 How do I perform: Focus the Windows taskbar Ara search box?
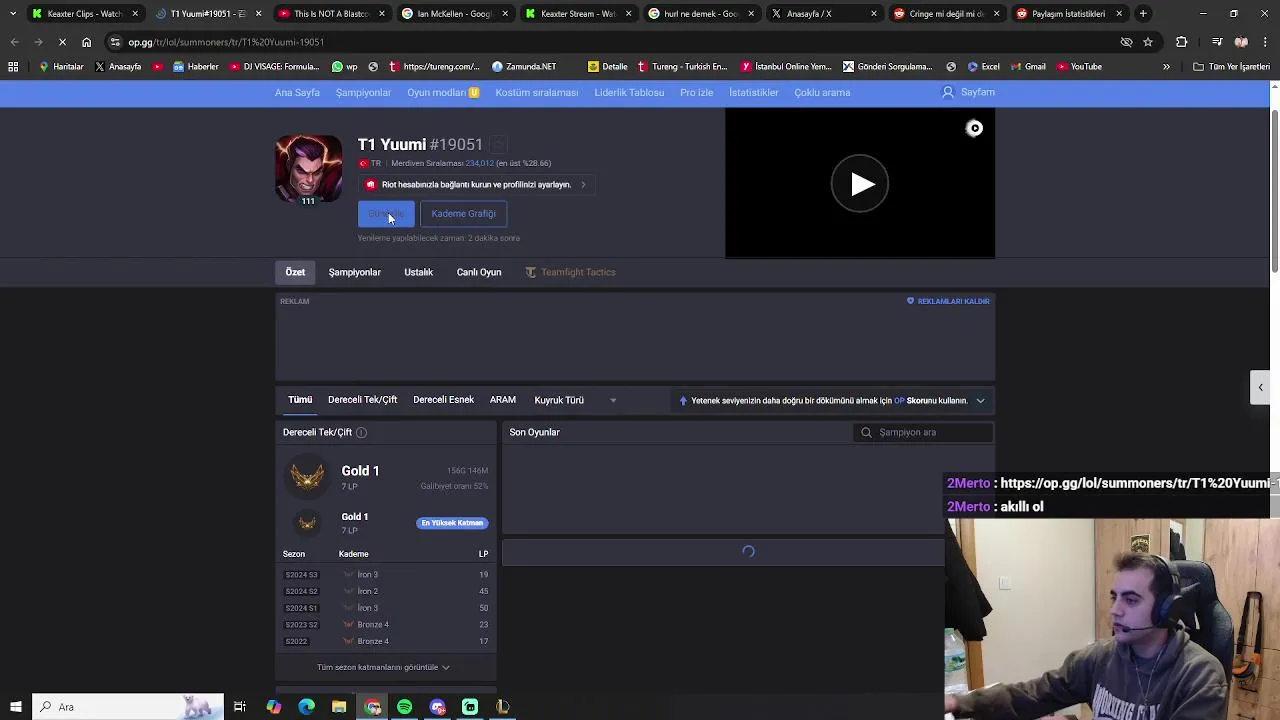(x=128, y=707)
